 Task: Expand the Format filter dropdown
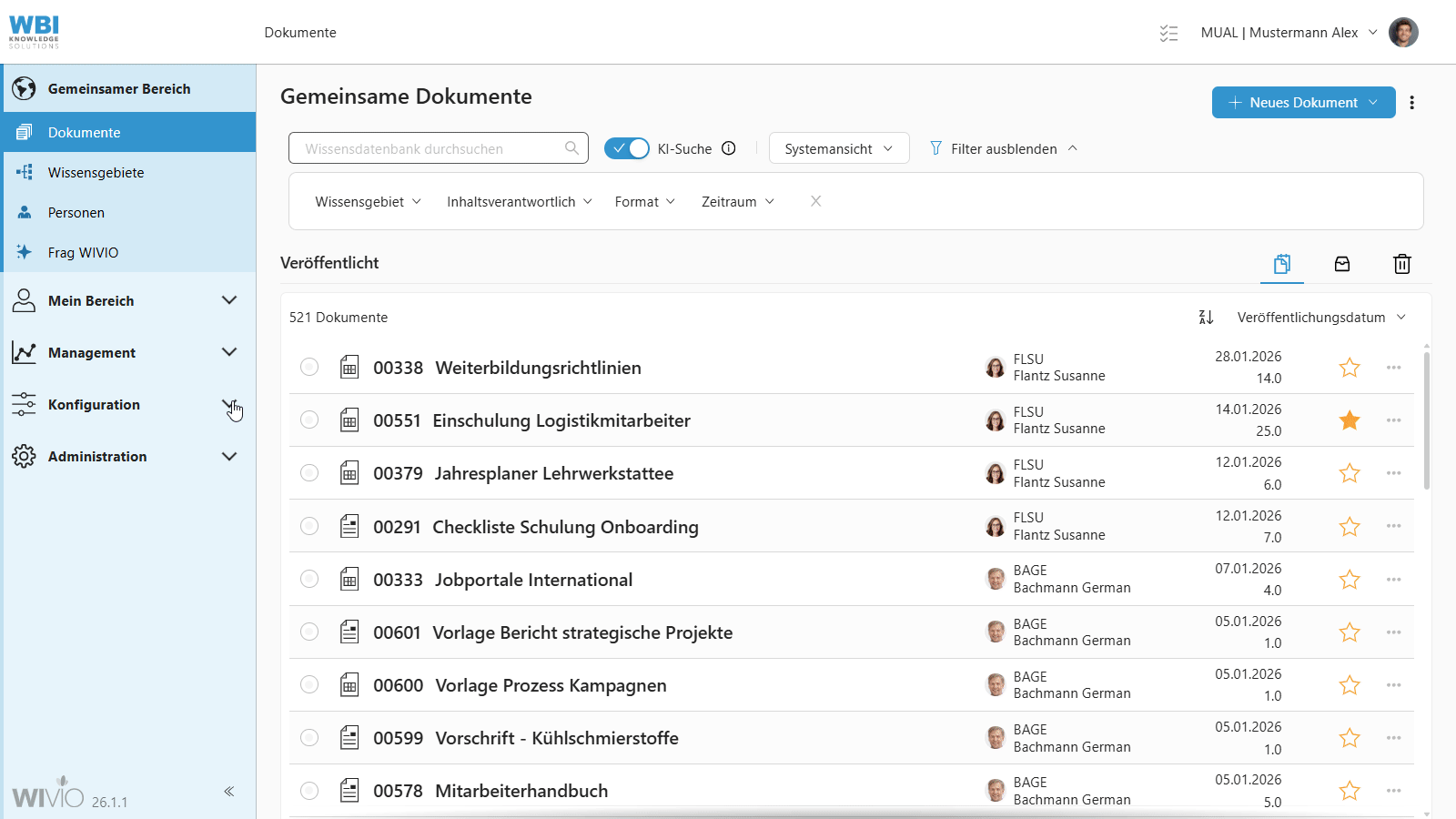pyautogui.click(x=644, y=201)
